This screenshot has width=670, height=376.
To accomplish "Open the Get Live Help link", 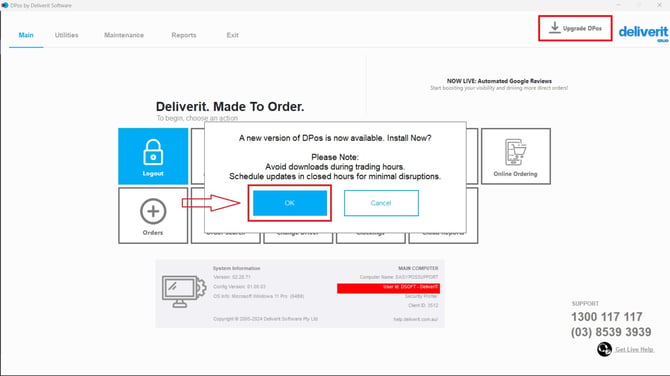I will click(x=634, y=350).
